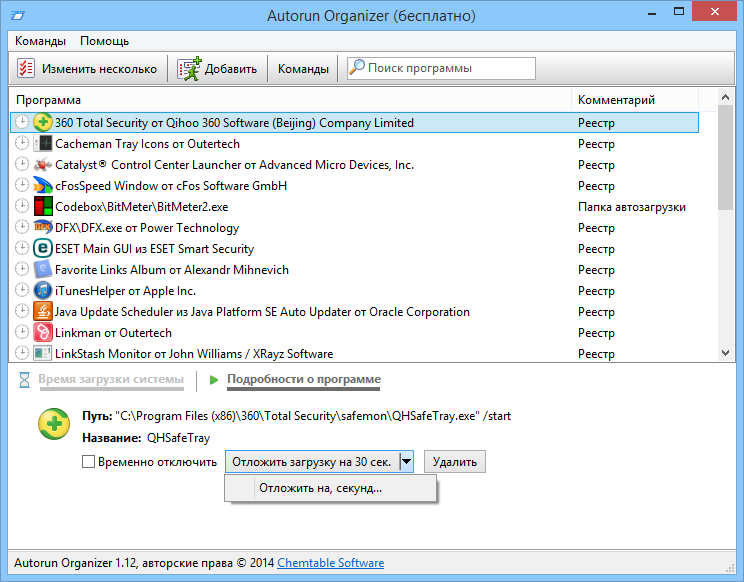Click the clock icon beside LinkStash Monitor
Screen dimensions: 744x582
coord(22,352)
